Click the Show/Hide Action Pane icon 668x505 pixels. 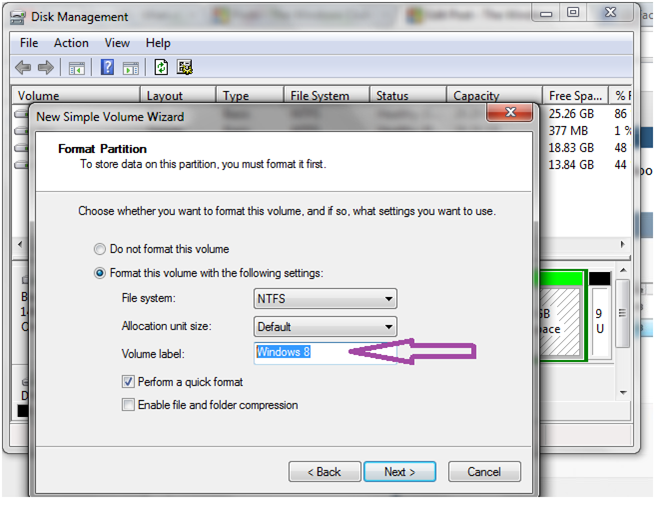[x=131, y=68]
